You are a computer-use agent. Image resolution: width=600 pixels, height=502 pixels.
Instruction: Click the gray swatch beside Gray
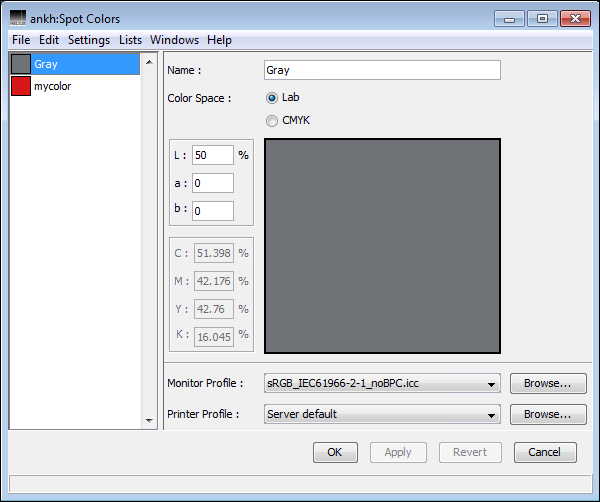[x=21, y=64]
